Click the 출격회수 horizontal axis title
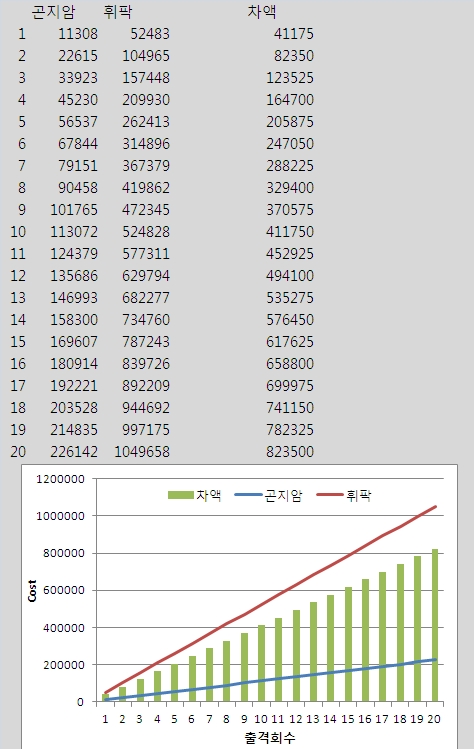 [x=270, y=738]
